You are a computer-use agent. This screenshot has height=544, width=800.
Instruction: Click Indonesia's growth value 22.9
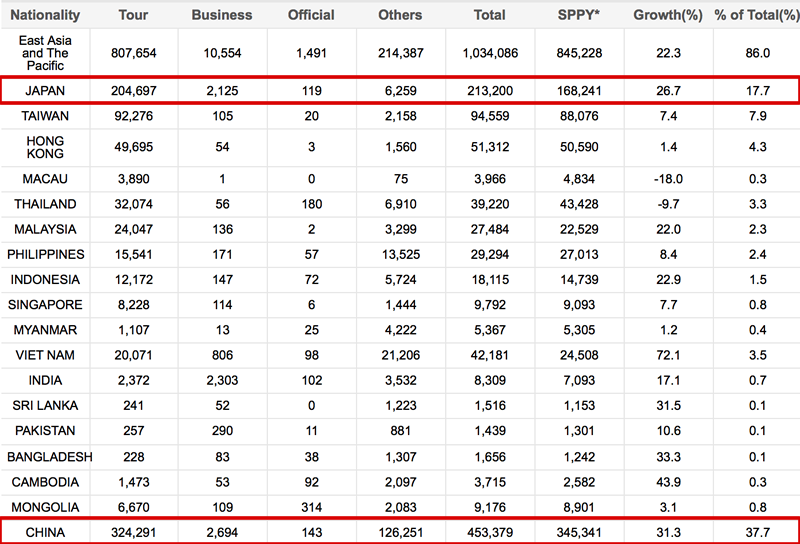click(668, 280)
